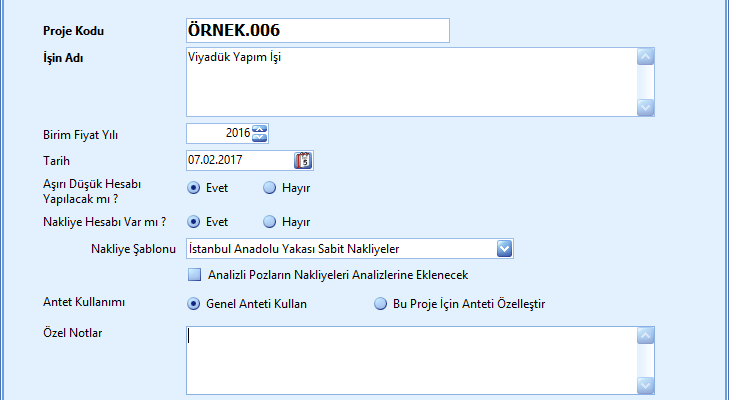This screenshot has height=400, width=729.
Task: Increase the Birim Fiyat Yılı value
Action: pyautogui.click(x=260, y=128)
